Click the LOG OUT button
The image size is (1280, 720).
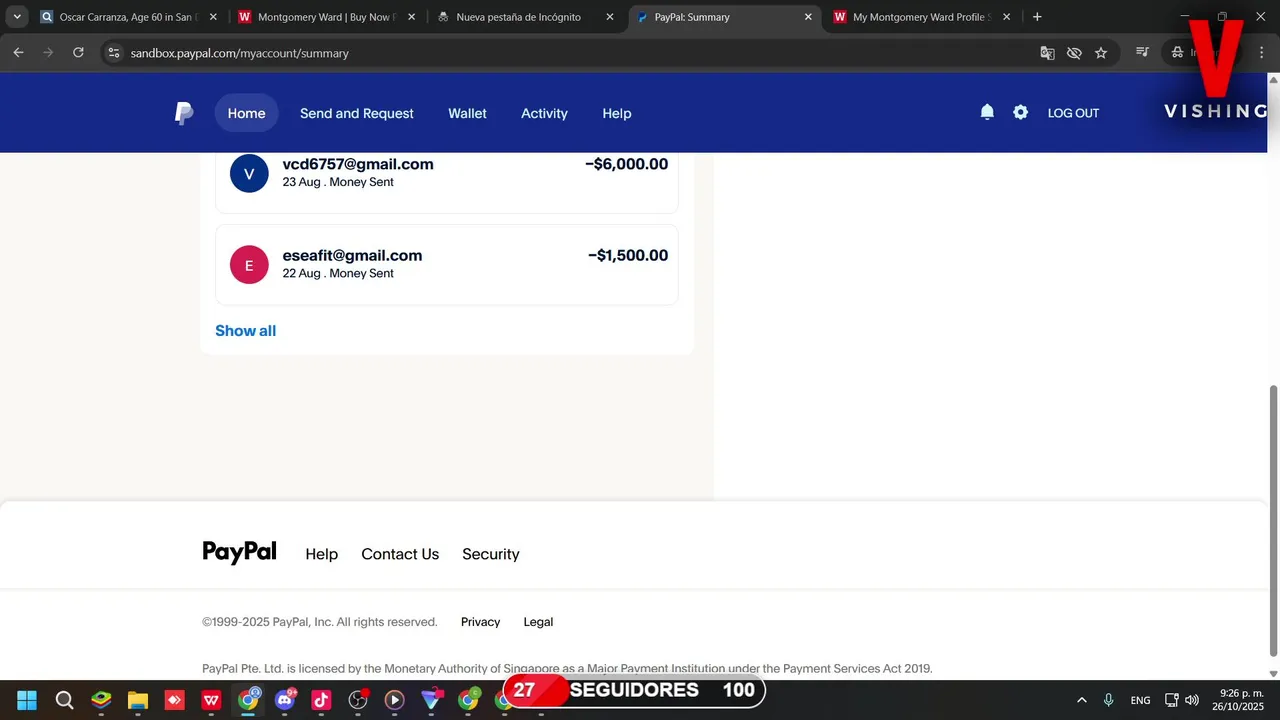[x=1073, y=113]
